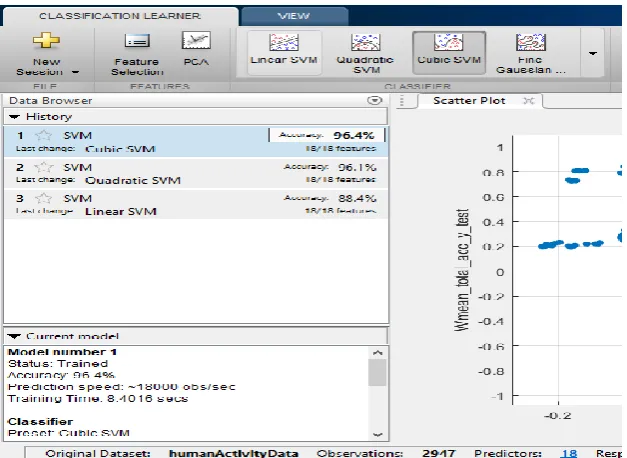627x458 pixels.
Task: Star model 3 Linear SVM as favorite
Action: 43,198
